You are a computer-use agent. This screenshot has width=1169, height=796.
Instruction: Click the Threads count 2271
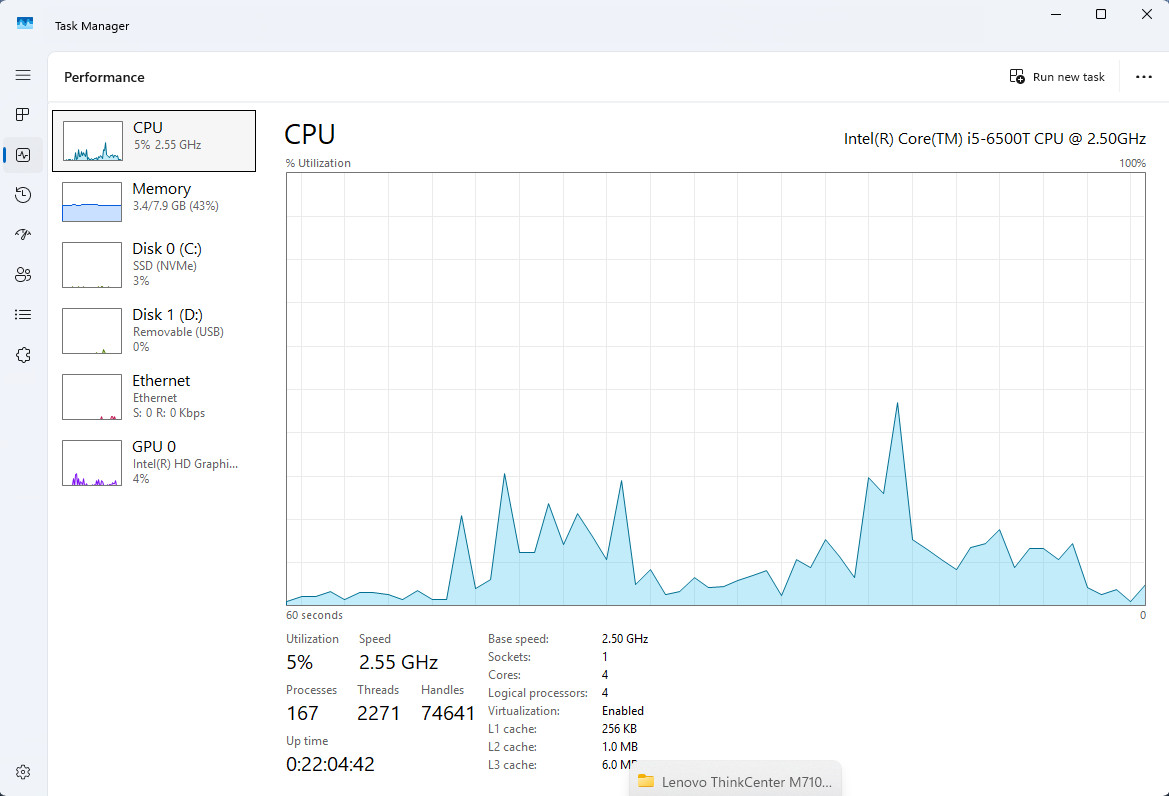pyautogui.click(x=379, y=713)
